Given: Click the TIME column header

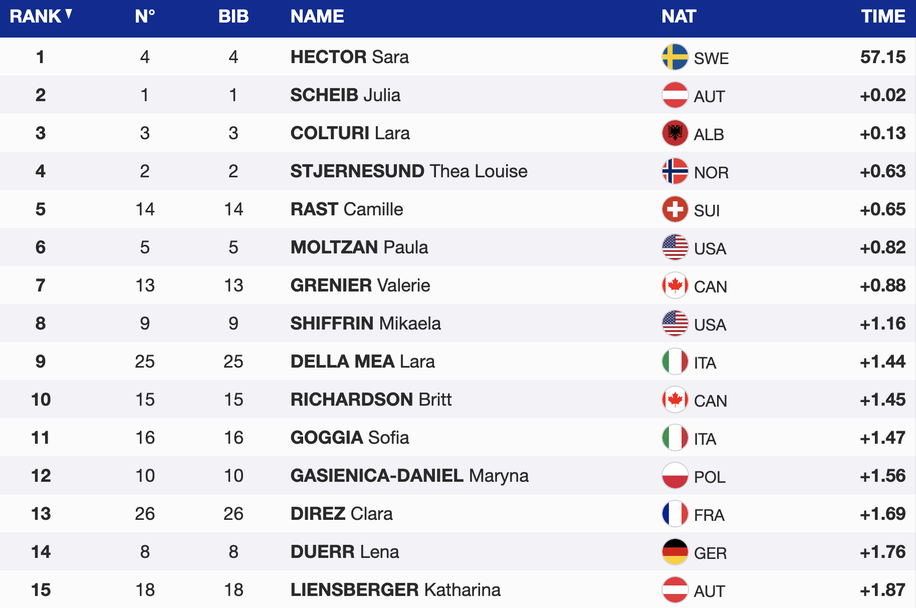Looking at the screenshot, I should click(x=883, y=17).
